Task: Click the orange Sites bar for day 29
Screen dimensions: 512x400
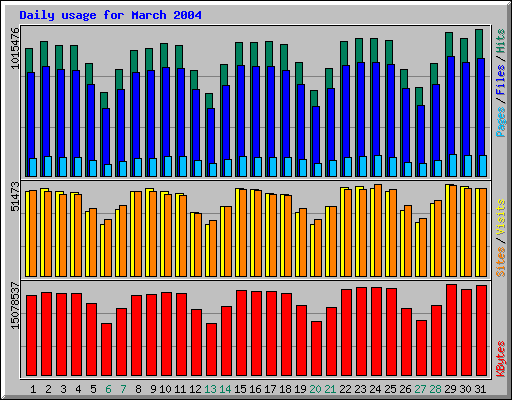Action: [x=453, y=231]
